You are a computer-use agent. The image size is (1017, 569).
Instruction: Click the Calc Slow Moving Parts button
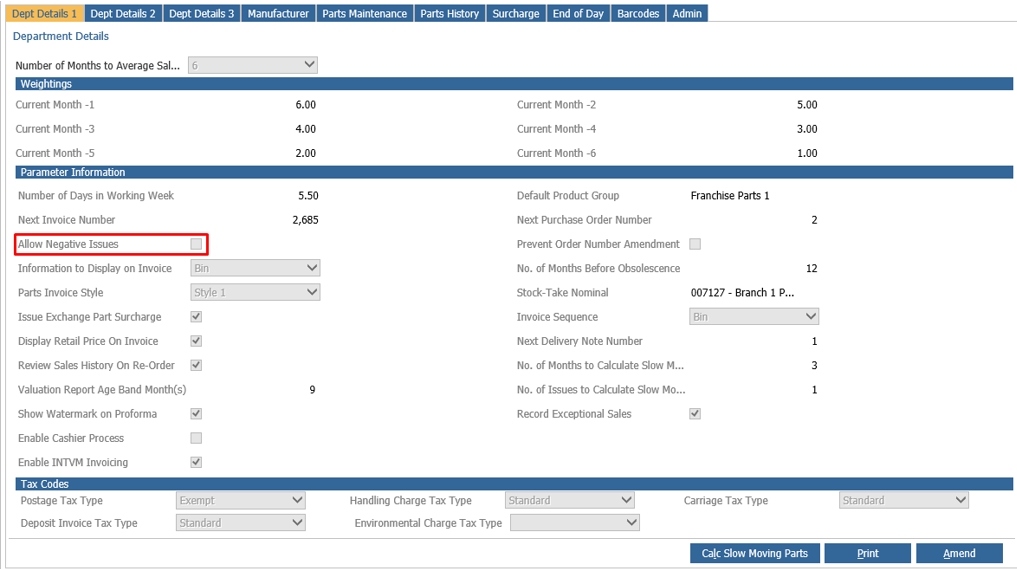click(755, 553)
